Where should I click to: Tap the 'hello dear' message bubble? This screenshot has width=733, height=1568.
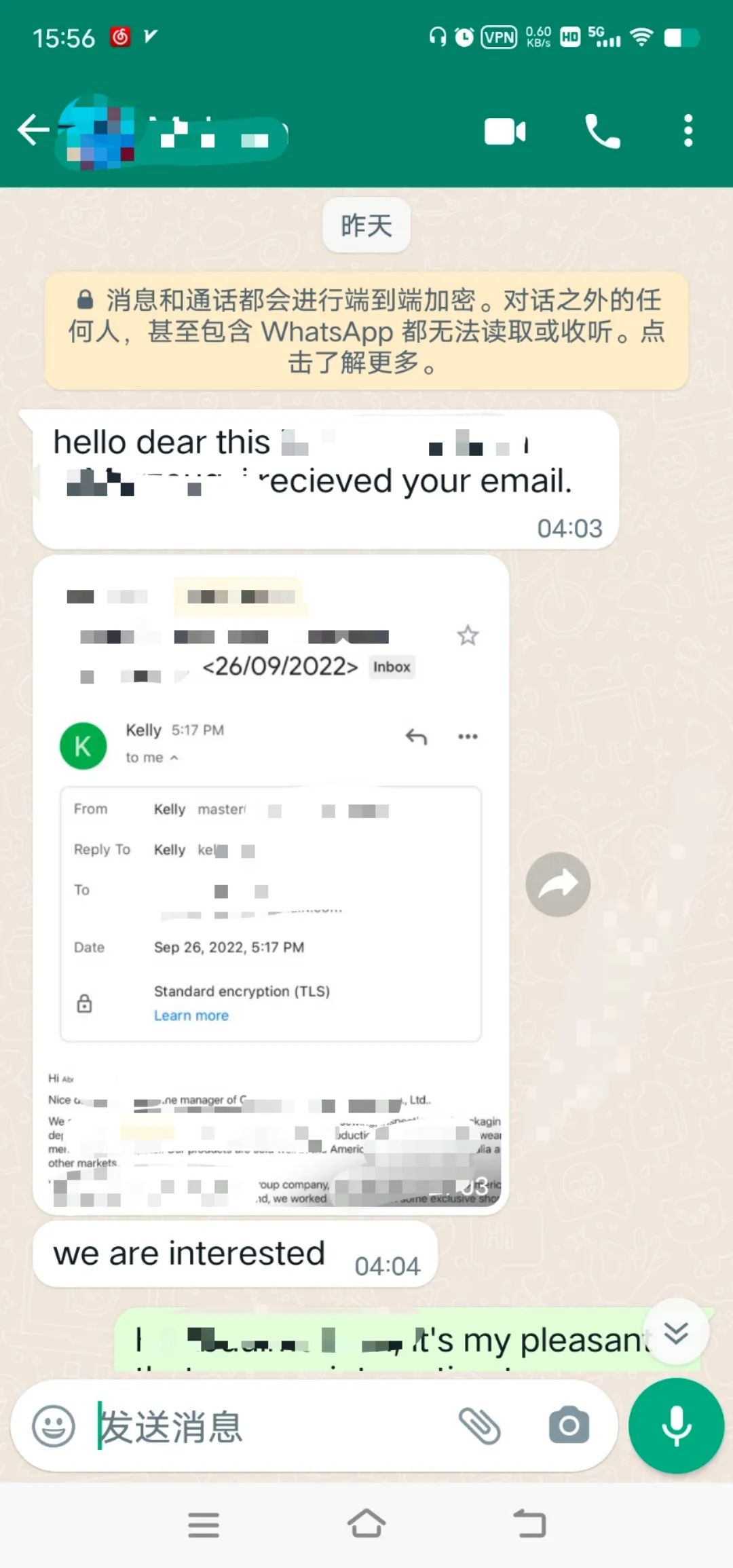pyautogui.click(x=326, y=479)
